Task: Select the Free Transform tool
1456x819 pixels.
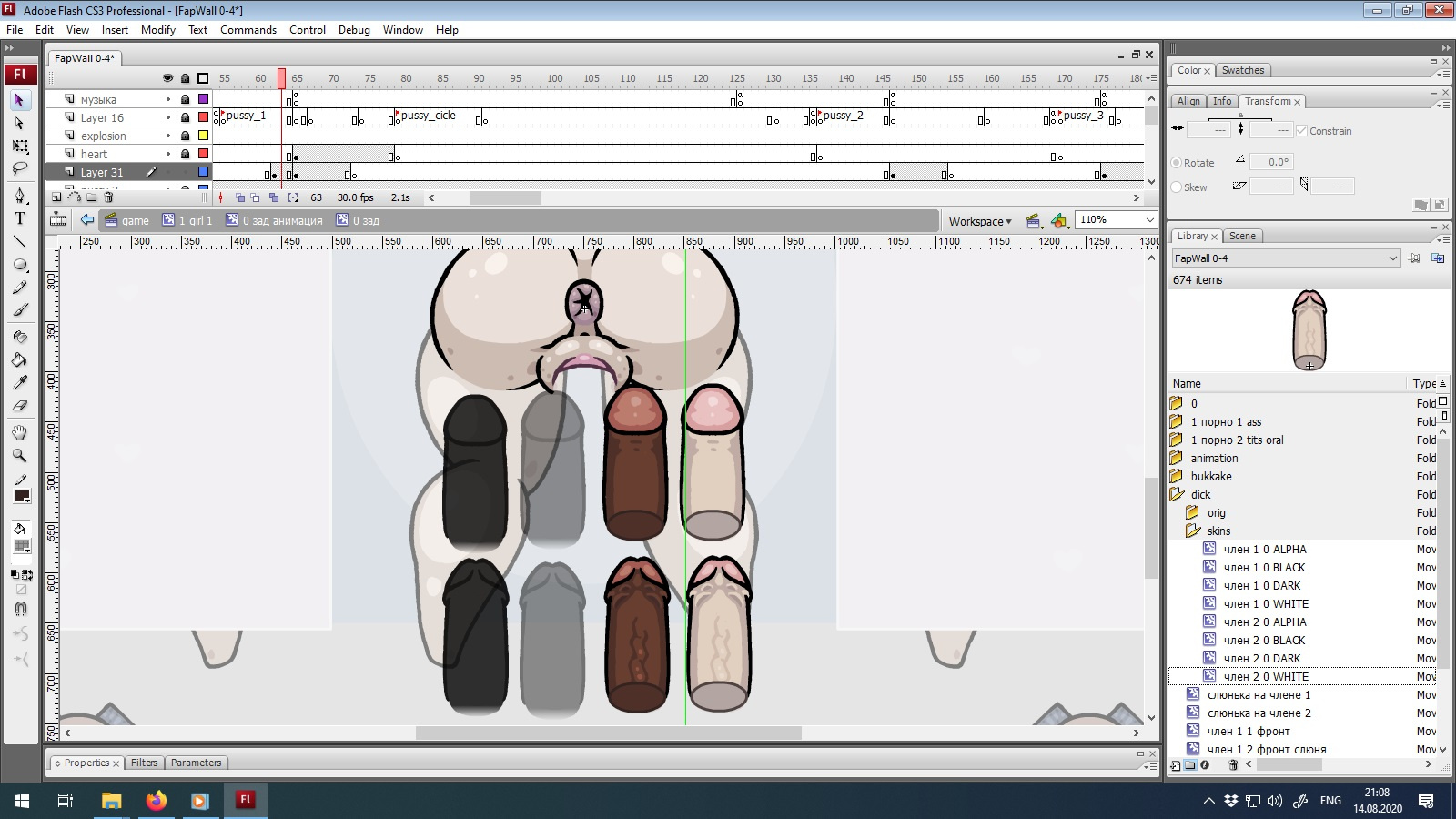Action: coord(19,146)
